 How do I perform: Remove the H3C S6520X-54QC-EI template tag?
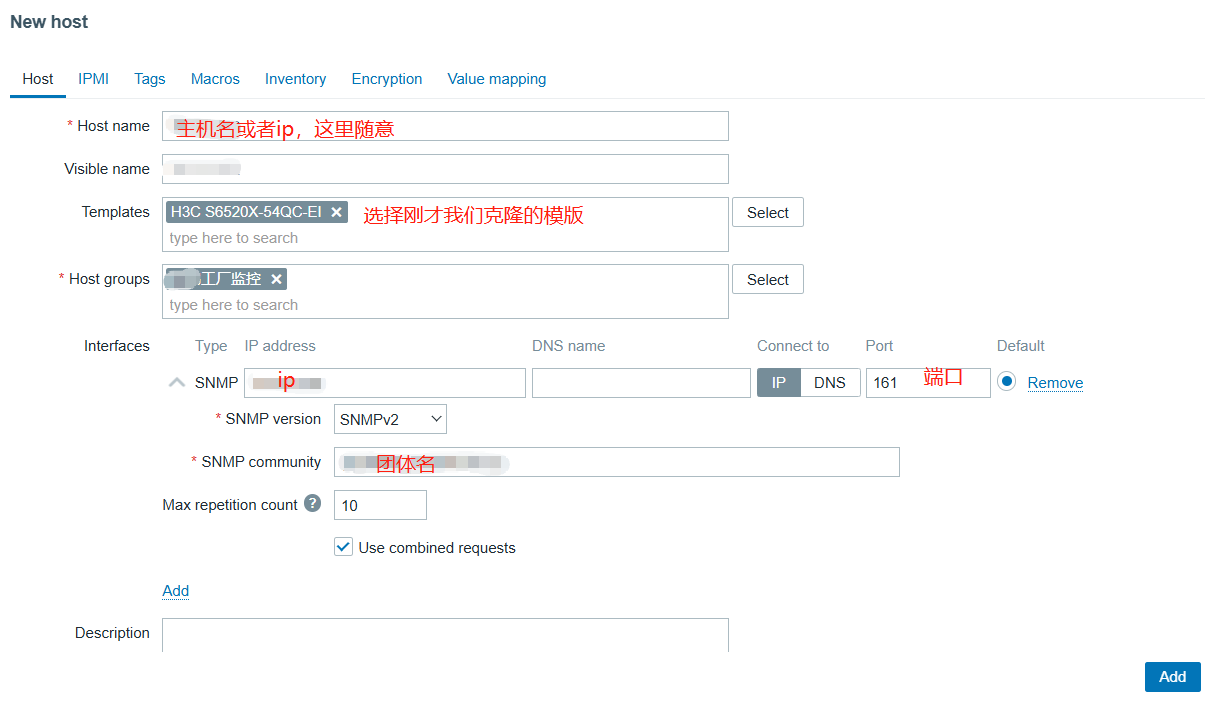337,212
